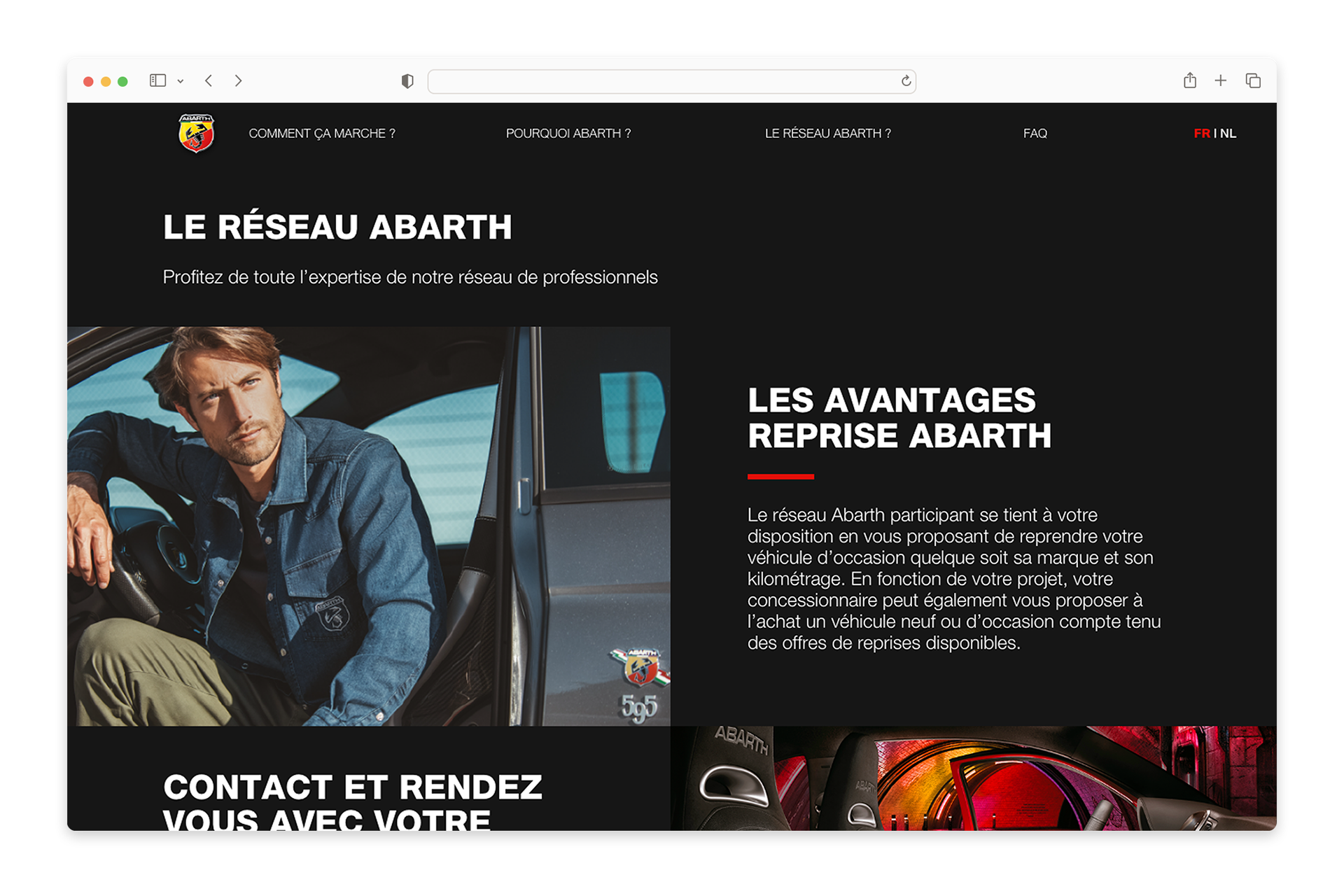Switch the language to NL

click(x=1228, y=133)
